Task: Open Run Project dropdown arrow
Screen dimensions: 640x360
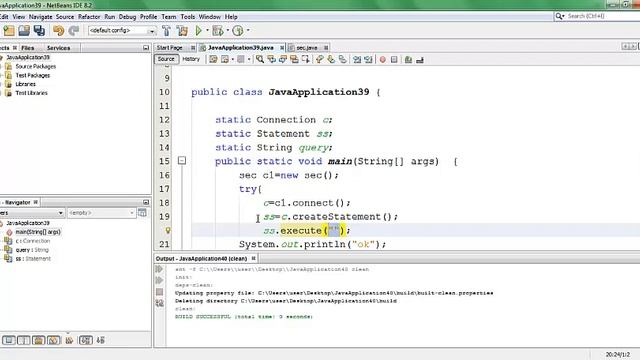Action: (x=207, y=31)
